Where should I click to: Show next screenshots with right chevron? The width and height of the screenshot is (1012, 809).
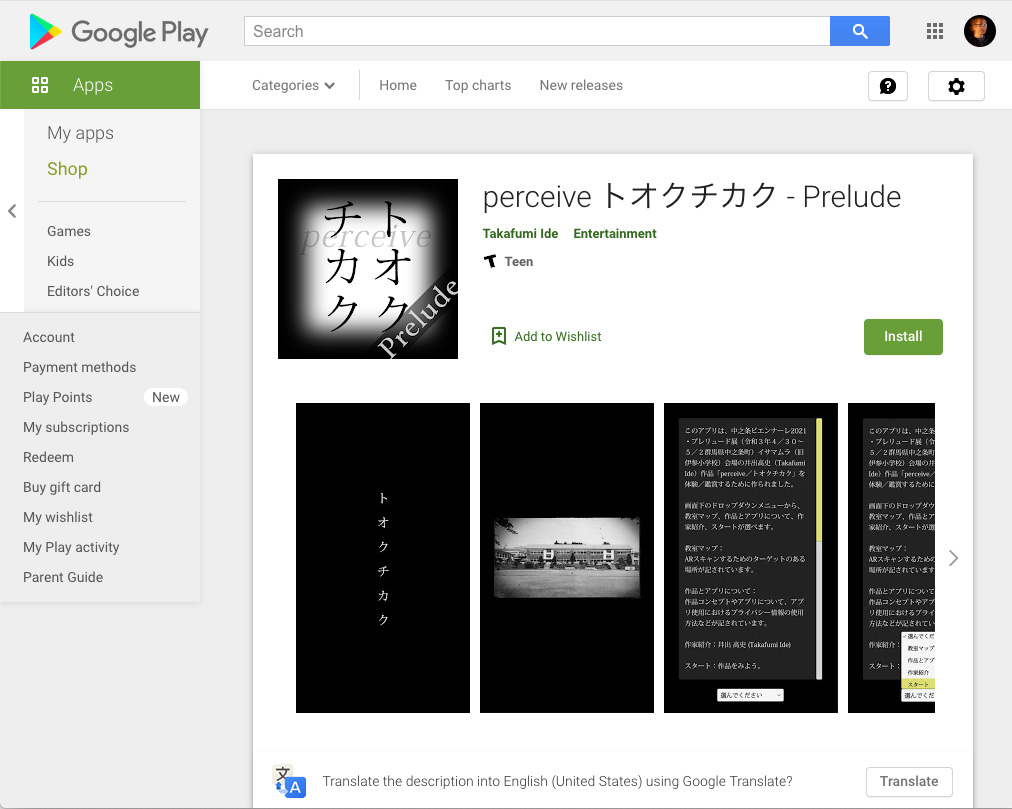tap(953, 558)
